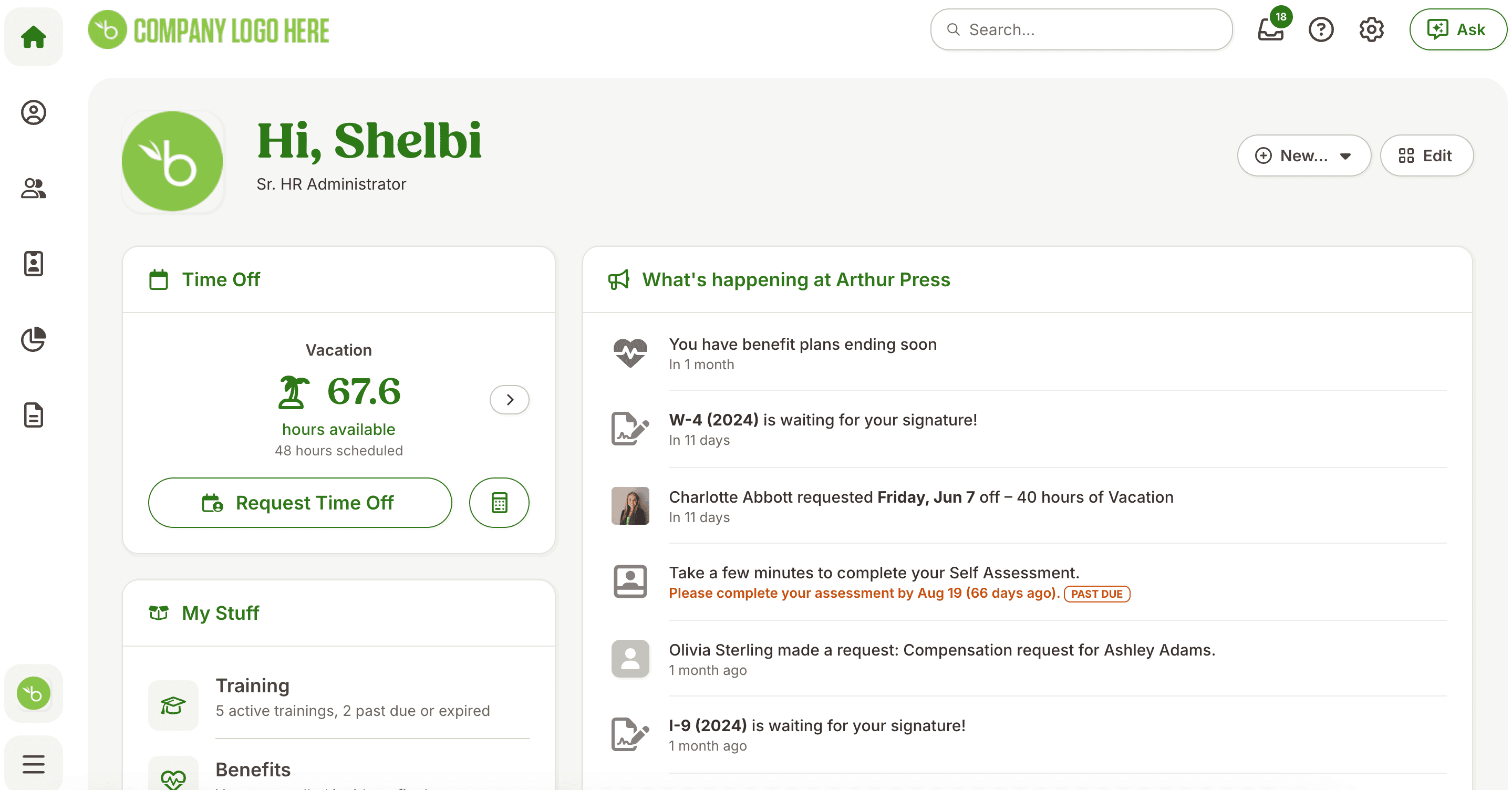This screenshot has width=1512, height=790.
Task: Open the time off calculator button
Action: point(499,502)
